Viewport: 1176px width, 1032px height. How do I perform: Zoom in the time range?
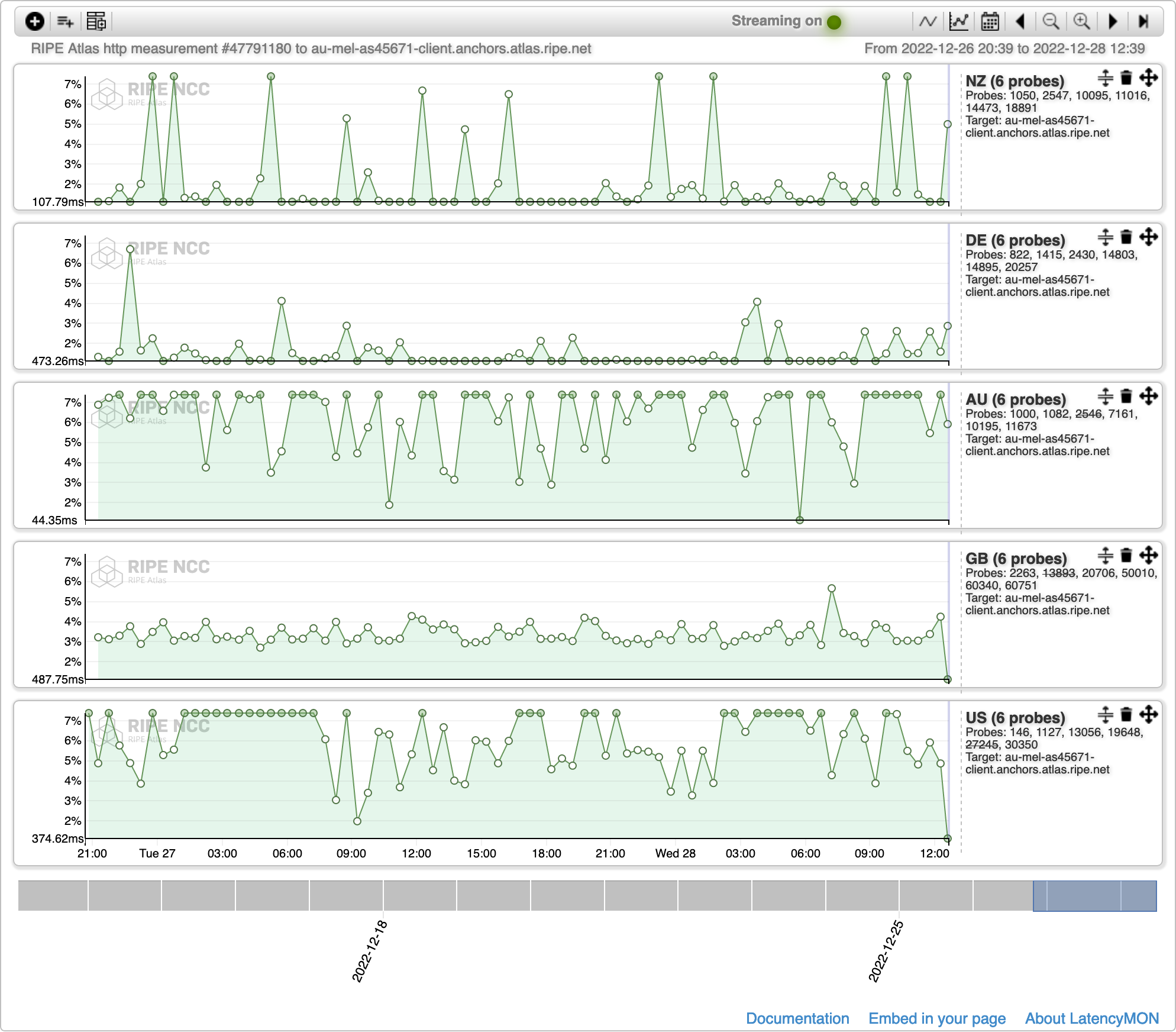(x=1081, y=21)
